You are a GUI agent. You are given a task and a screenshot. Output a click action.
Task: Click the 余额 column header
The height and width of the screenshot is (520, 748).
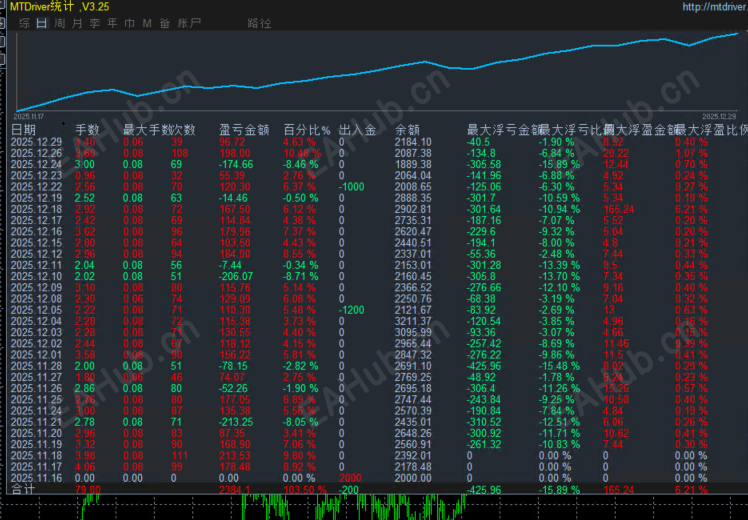[407, 130]
